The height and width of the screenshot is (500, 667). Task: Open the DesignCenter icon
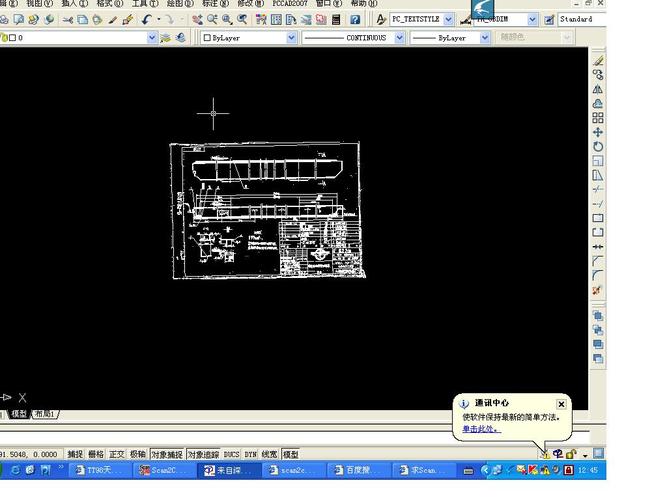click(x=276, y=20)
